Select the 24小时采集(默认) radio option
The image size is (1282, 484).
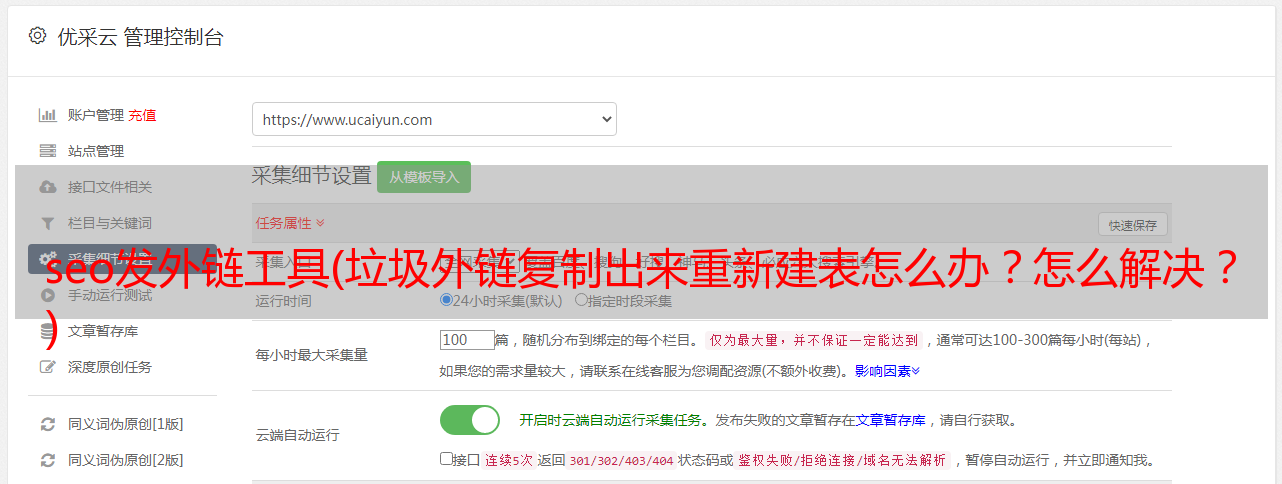point(446,300)
